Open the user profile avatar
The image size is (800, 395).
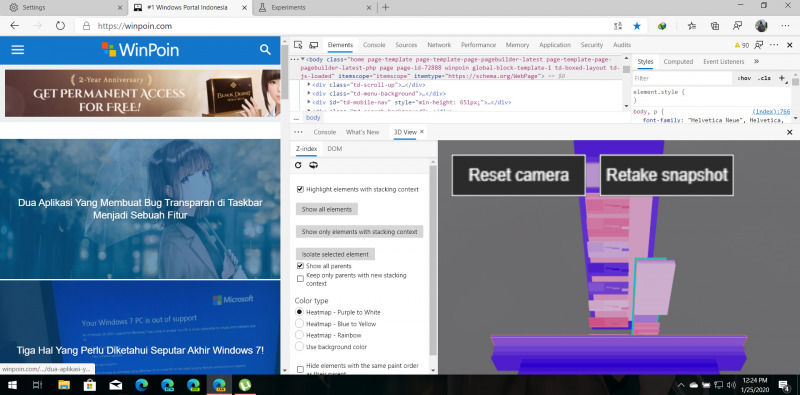point(761,26)
